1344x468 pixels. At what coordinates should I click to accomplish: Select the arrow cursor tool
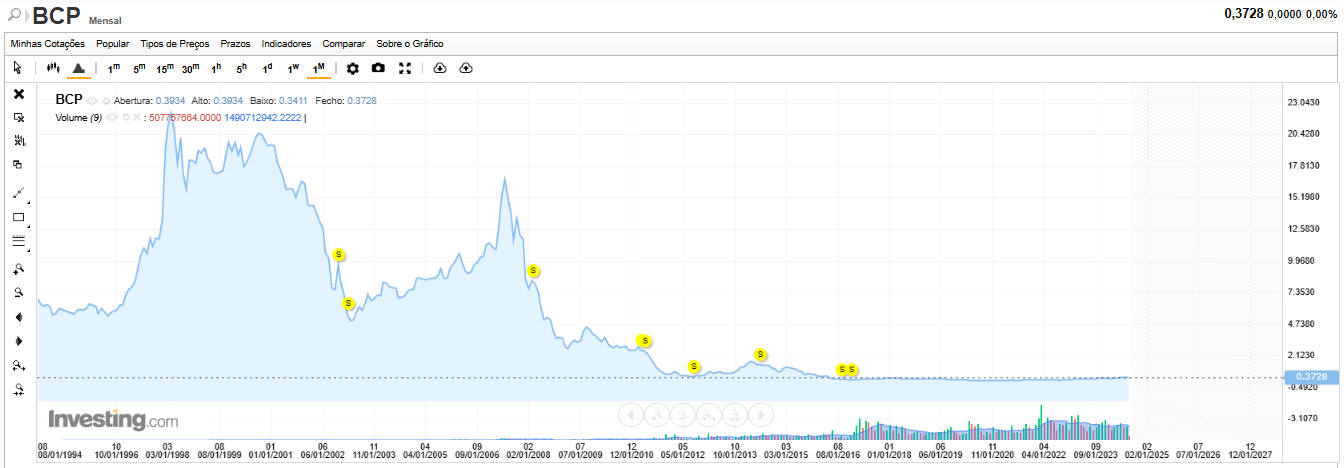[x=18, y=68]
